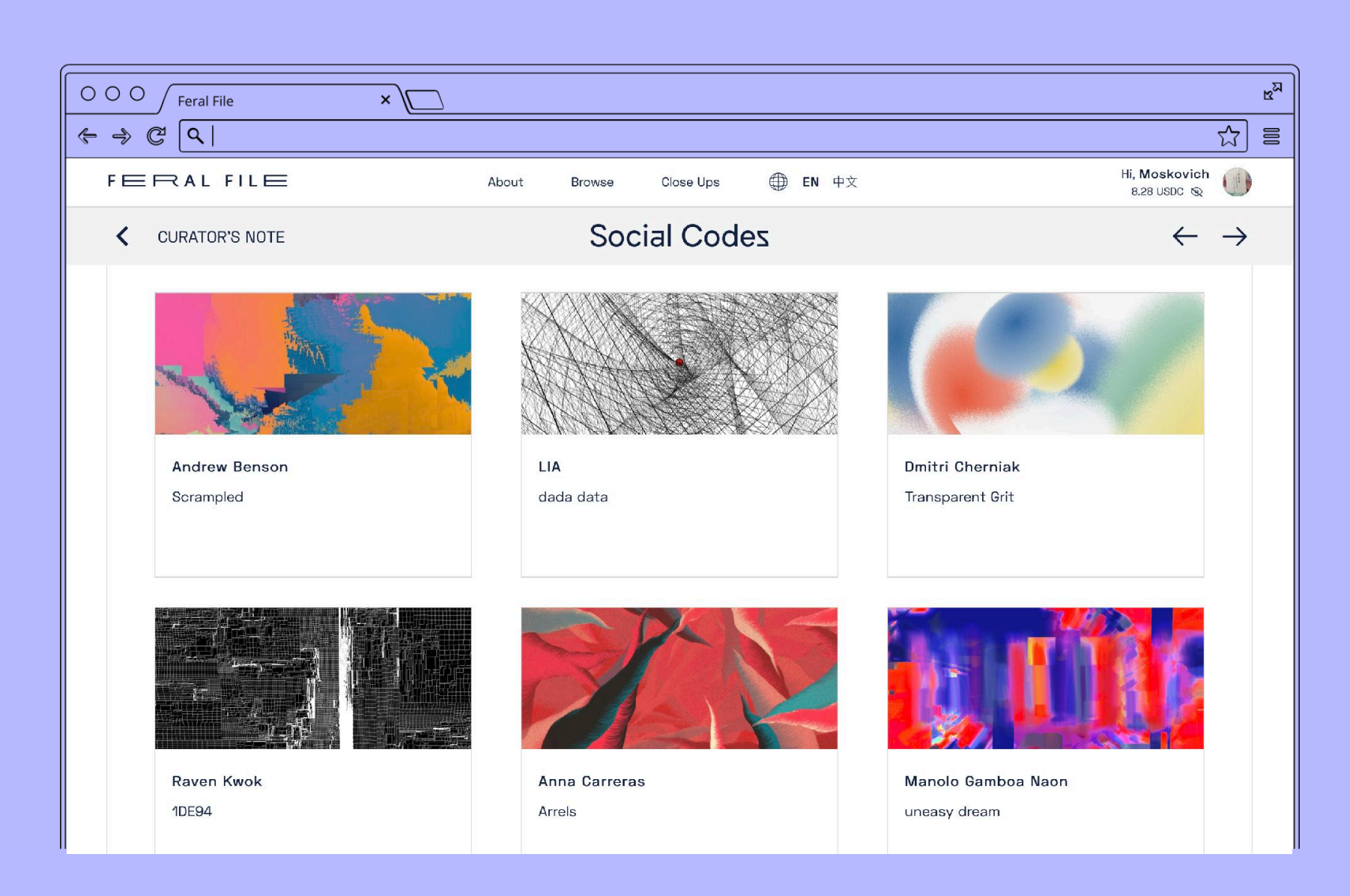Viewport: 1350px width, 896px height.
Task: Open Andrew Benson's Scrampled artwork thumbnail
Action: click(x=313, y=363)
